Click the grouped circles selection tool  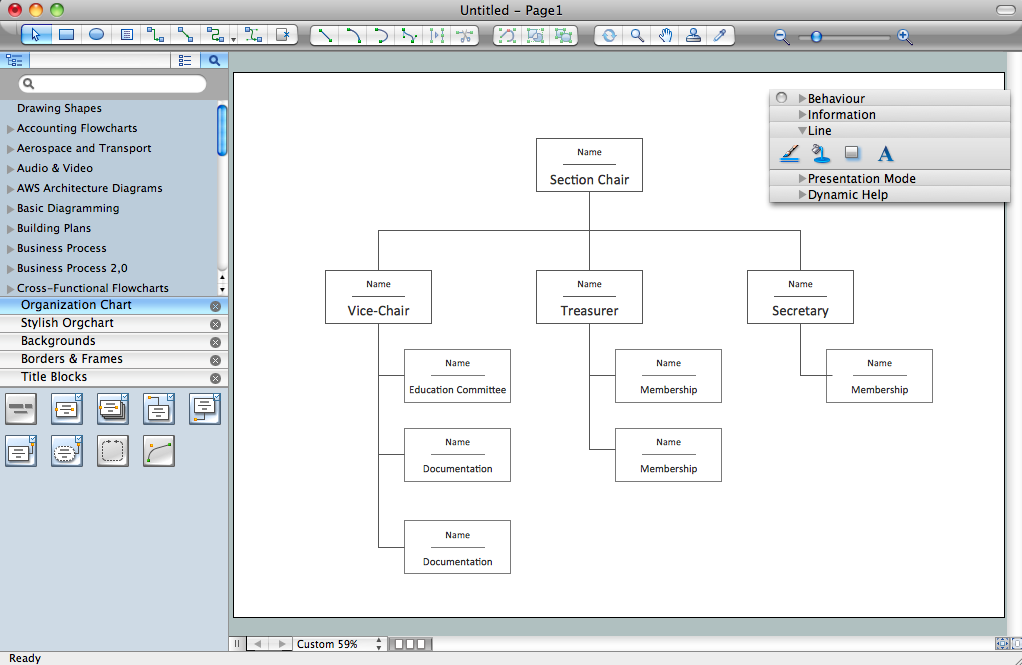click(563, 35)
